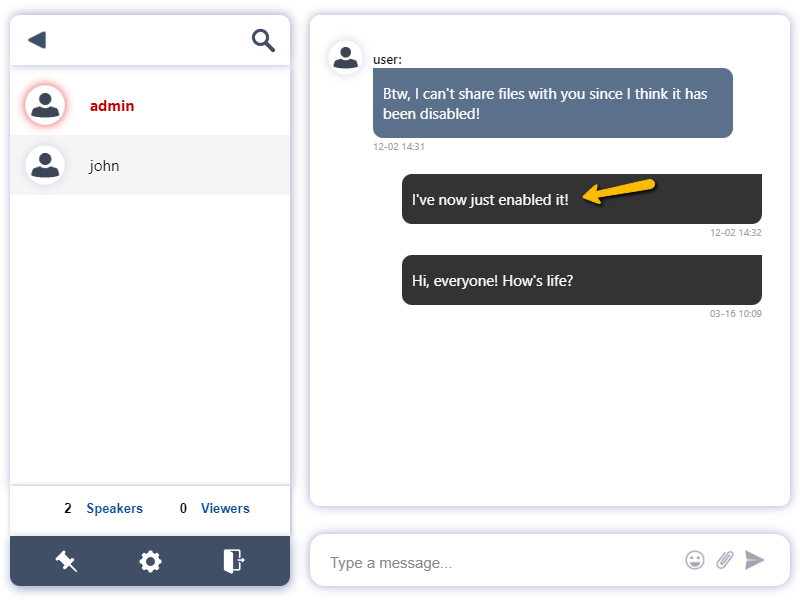
Task: Show the Speakers list
Action: click(x=114, y=508)
